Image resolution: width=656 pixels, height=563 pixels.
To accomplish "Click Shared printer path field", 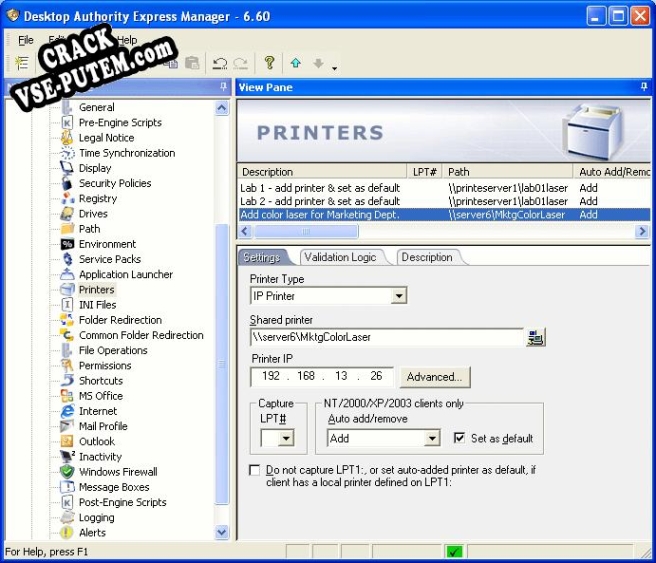I will 387,337.
